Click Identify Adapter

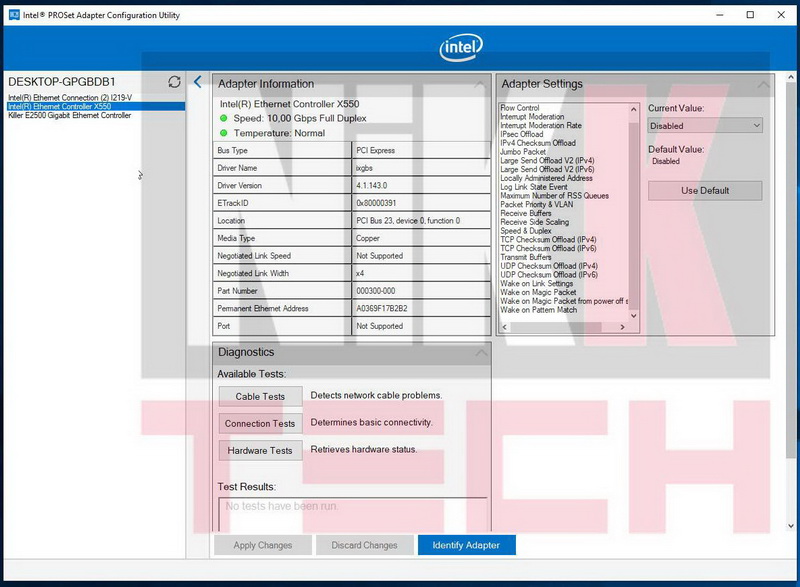click(466, 545)
